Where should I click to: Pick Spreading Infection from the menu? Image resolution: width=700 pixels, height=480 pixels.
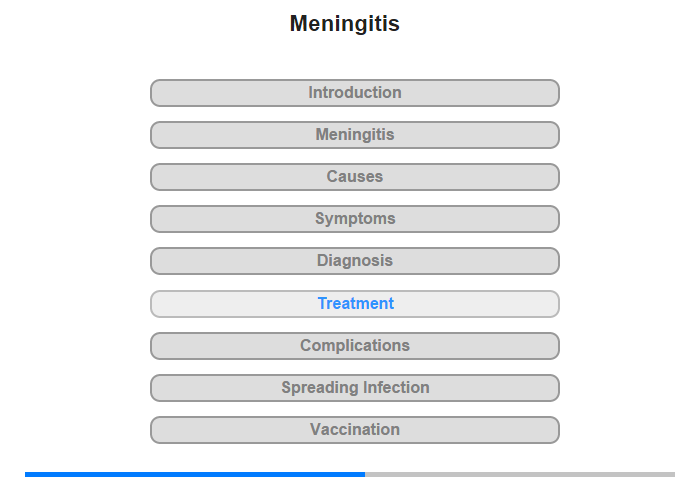click(355, 388)
